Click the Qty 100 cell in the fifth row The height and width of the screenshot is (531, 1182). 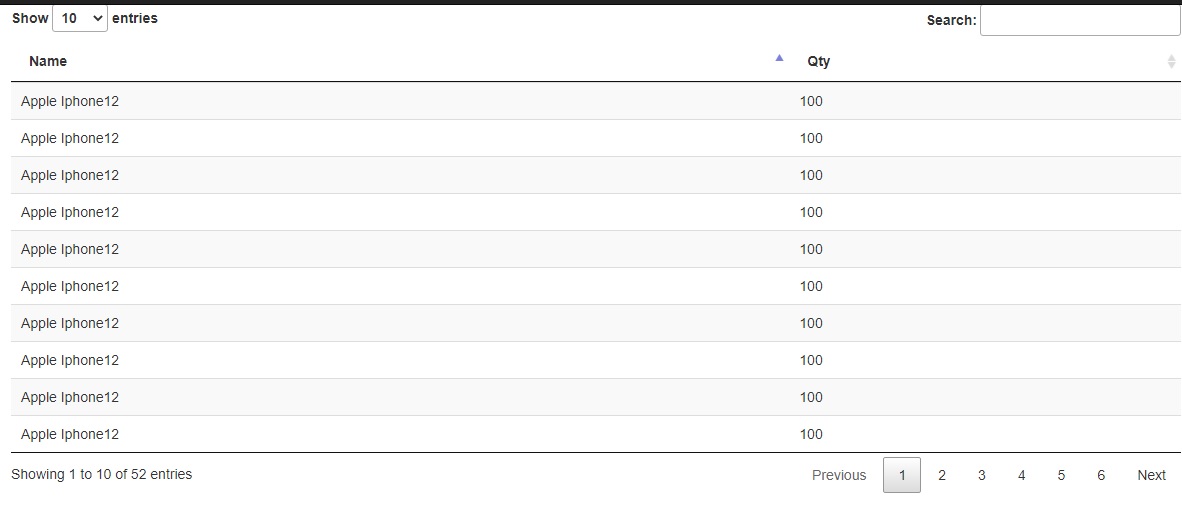point(811,249)
